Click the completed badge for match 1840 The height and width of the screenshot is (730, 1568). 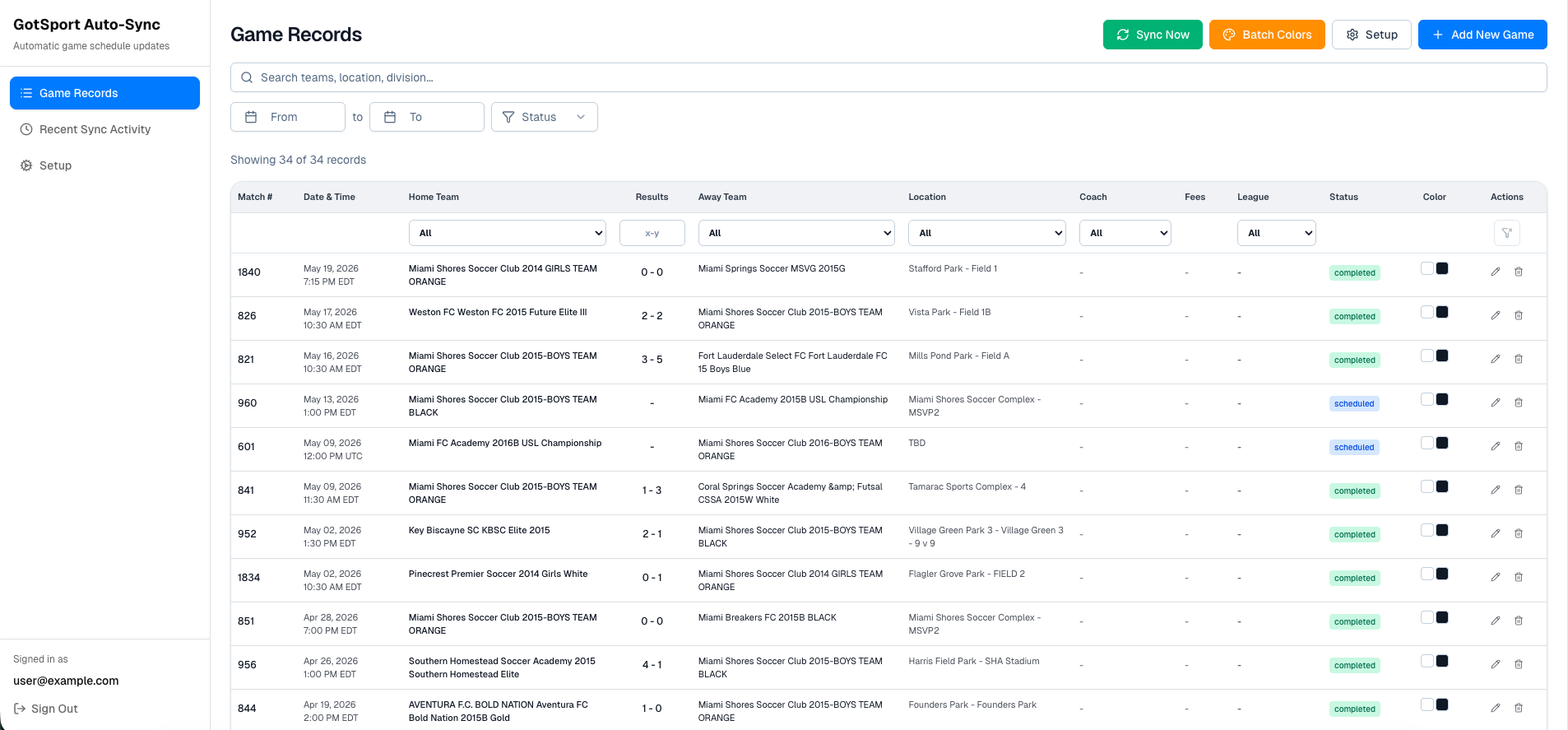point(1354,272)
